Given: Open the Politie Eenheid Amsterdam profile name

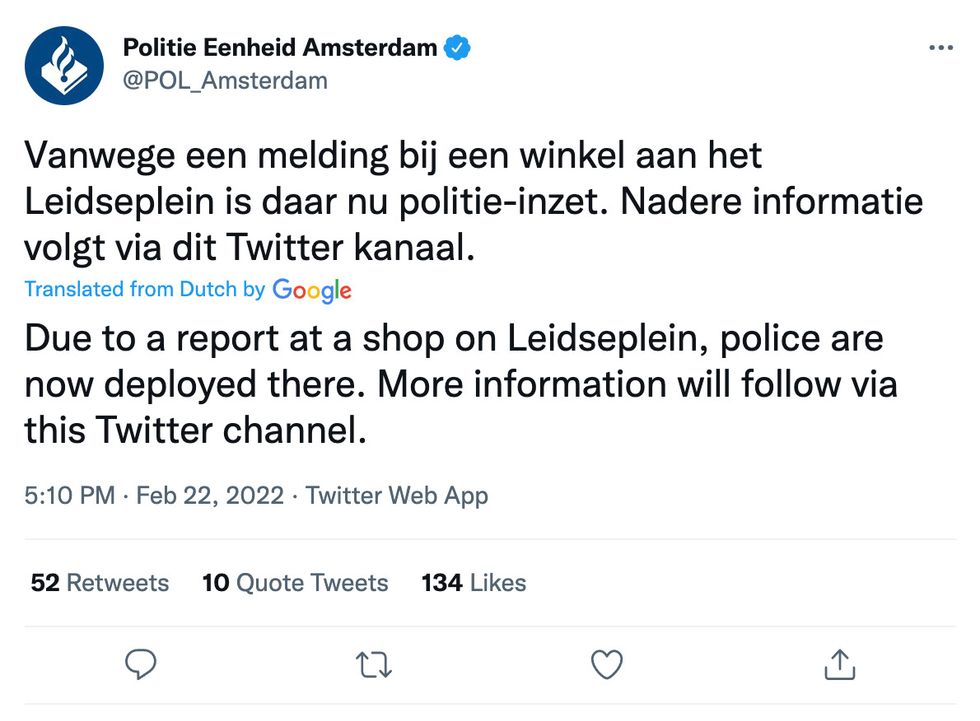Looking at the screenshot, I should (280, 47).
